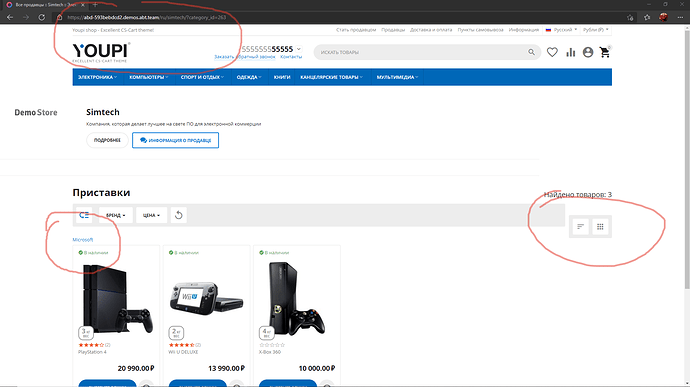Open the X-Box 360 product image
The height and width of the screenshot is (387, 690).
tap(297, 299)
